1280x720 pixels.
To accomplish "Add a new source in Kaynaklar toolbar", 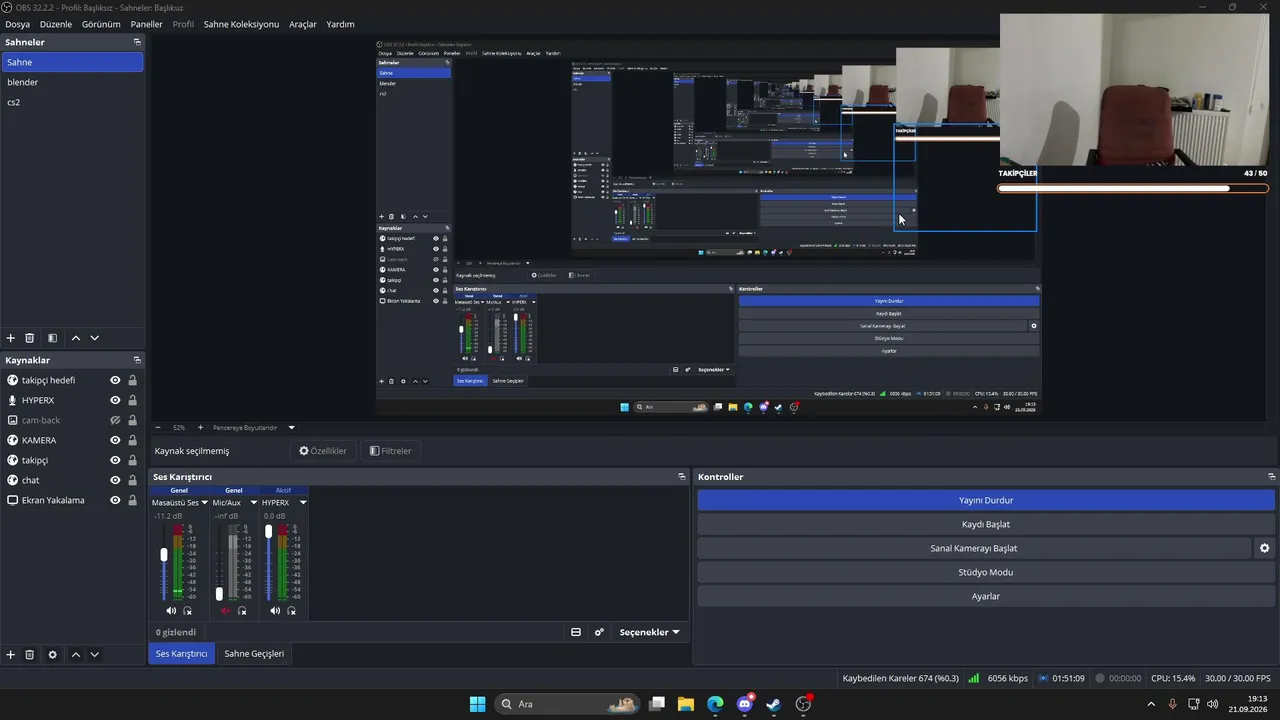I will click(11, 655).
